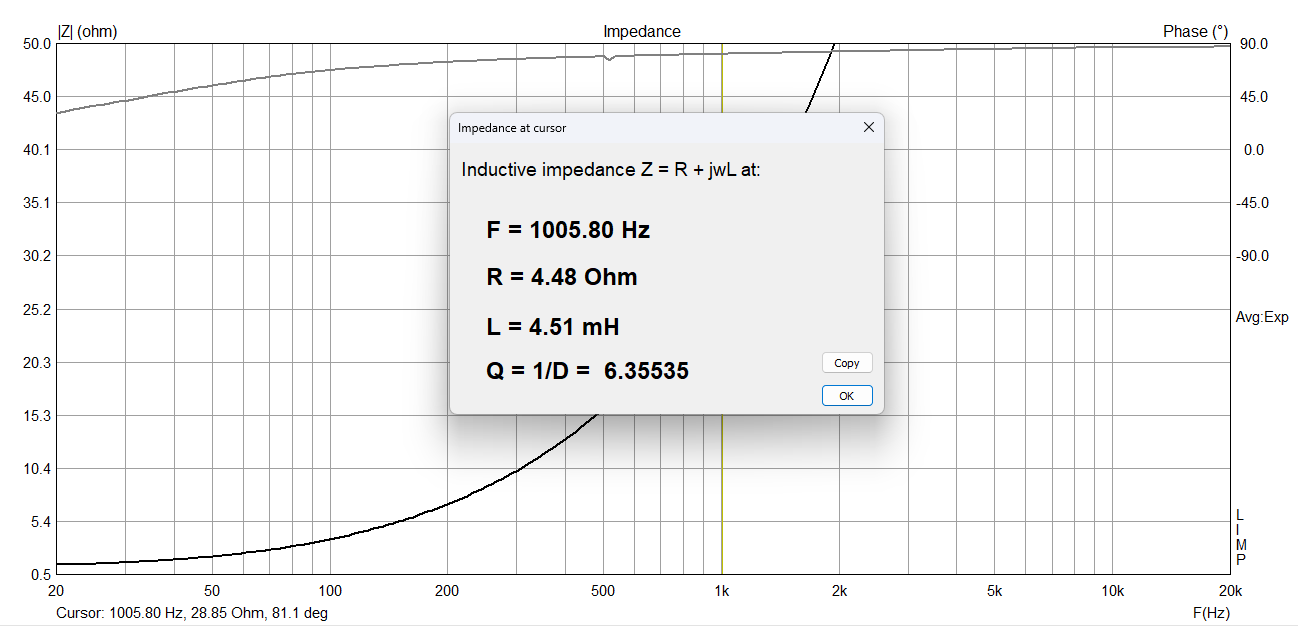Select the F = 1005.80 Hz value
1298x626 pixels.
click(568, 230)
